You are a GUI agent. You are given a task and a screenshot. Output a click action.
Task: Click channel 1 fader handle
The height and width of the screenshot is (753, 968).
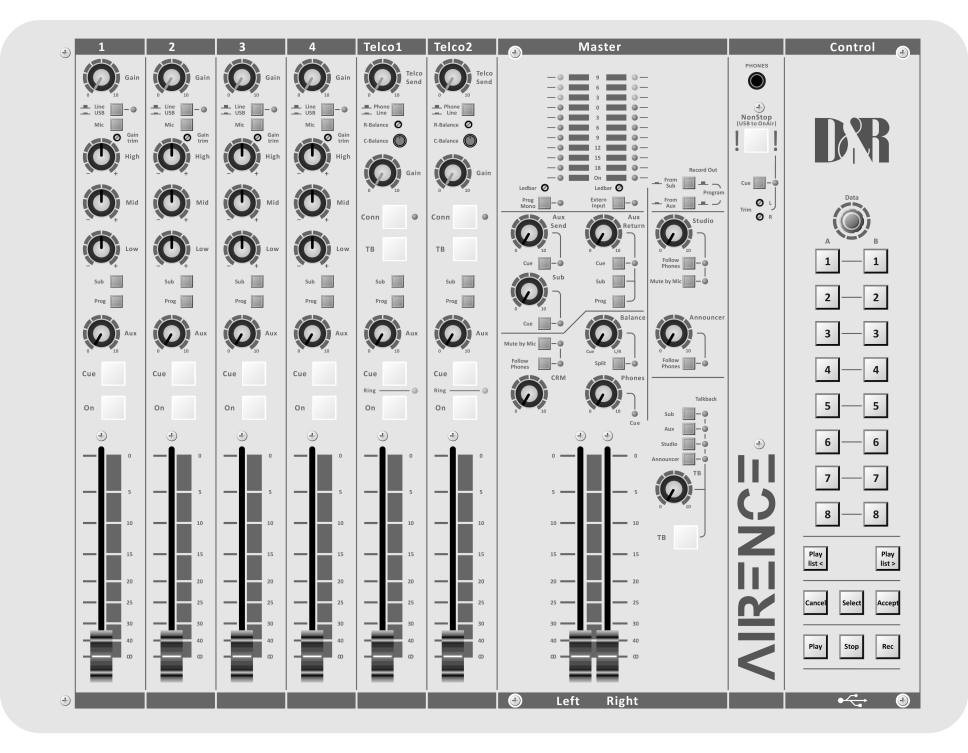coord(101,655)
